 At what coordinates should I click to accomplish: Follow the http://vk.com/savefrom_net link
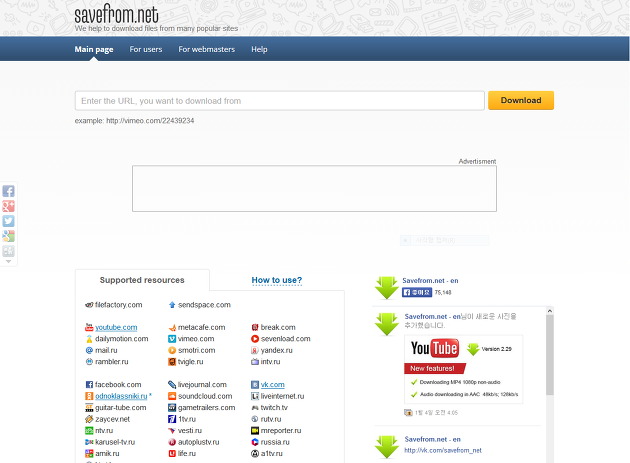443,451
